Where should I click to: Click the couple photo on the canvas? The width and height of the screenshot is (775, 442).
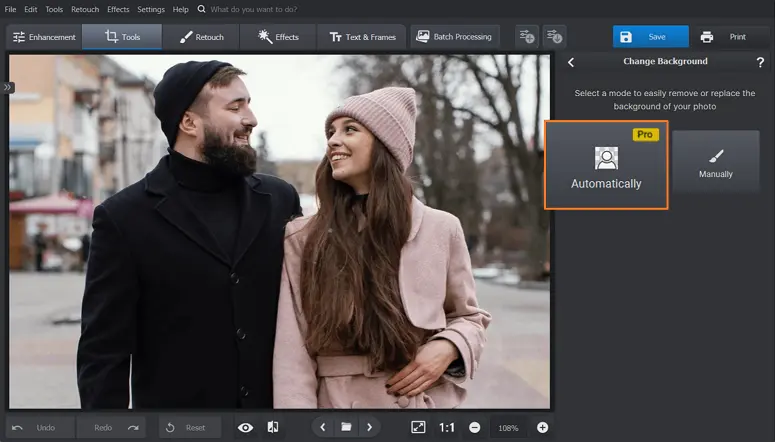point(279,231)
